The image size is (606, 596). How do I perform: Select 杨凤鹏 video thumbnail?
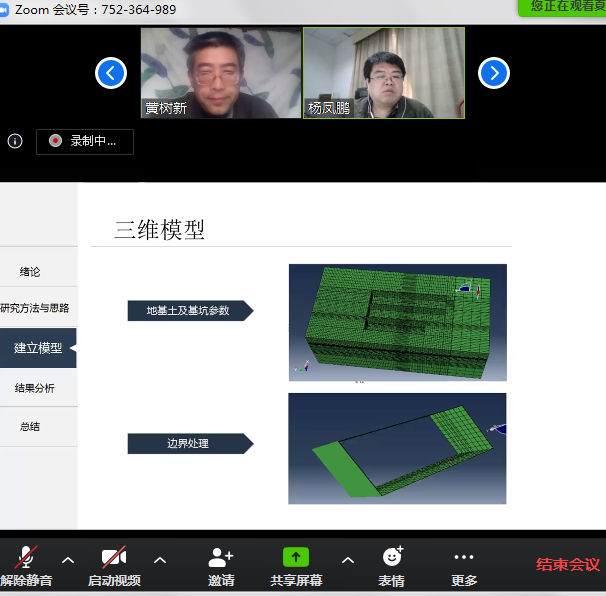pos(384,73)
